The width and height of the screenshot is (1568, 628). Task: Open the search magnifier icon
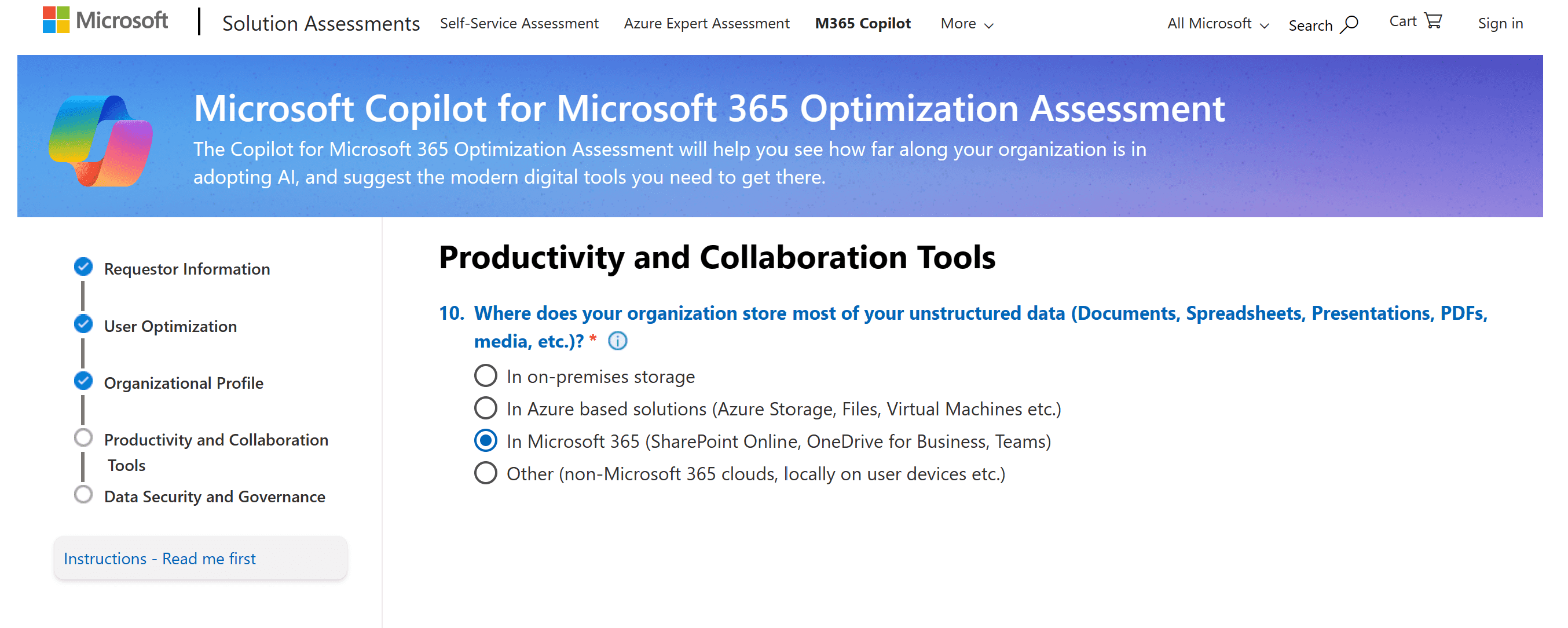click(x=1349, y=25)
